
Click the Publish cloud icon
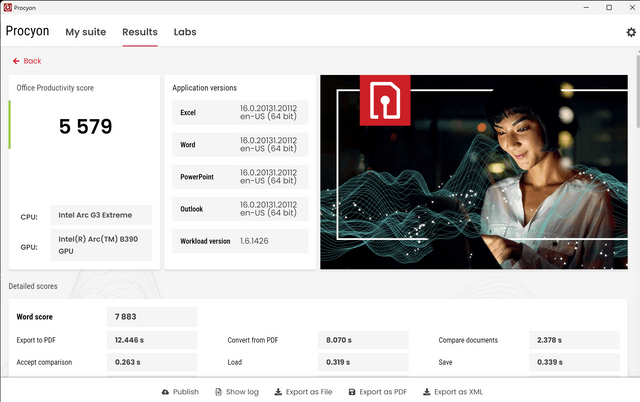[x=165, y=392]
